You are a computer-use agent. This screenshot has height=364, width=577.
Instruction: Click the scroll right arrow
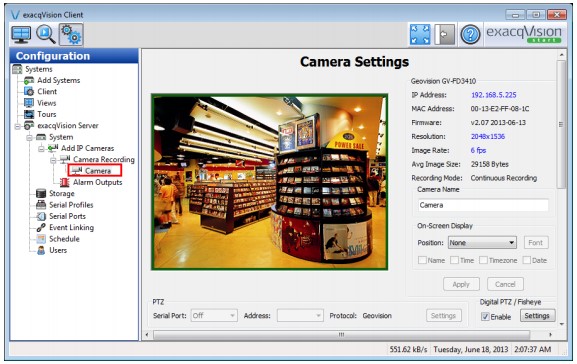pos(551,335)
